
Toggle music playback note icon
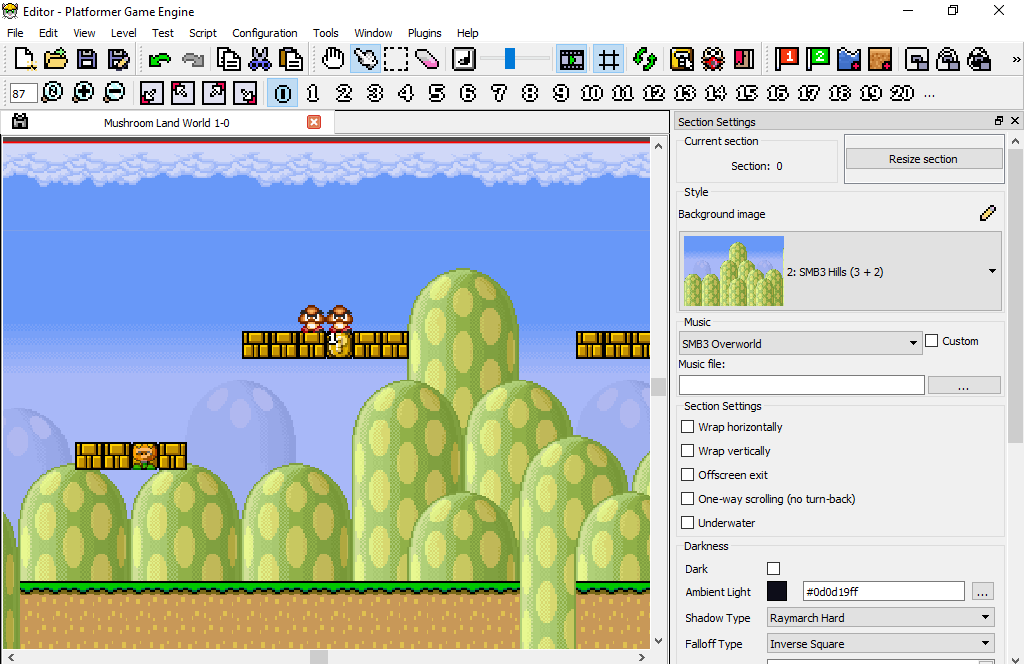click(x=464, y=59)
